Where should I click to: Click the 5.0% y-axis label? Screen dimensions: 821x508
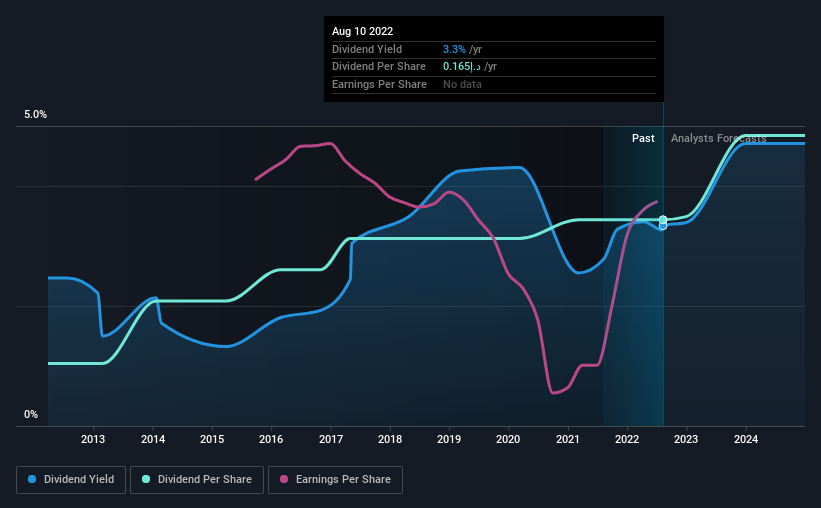[x=35, y=114]
